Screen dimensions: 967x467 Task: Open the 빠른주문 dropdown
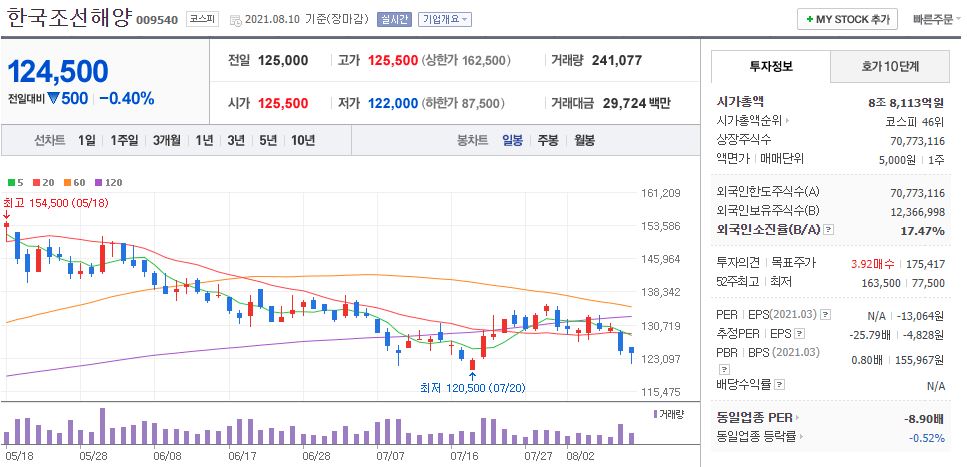pyautogui.click(x=937, y=19)
